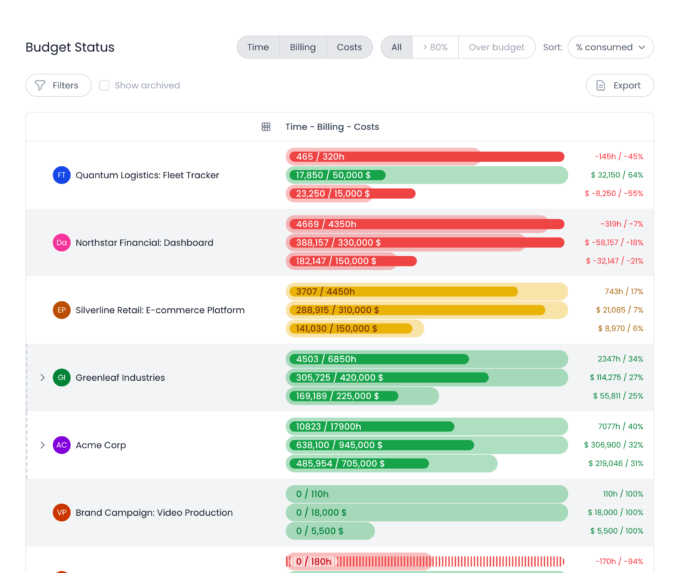700x573 pixels.
Task: Click the 743h / 17% value
Action: coord(624,291)
